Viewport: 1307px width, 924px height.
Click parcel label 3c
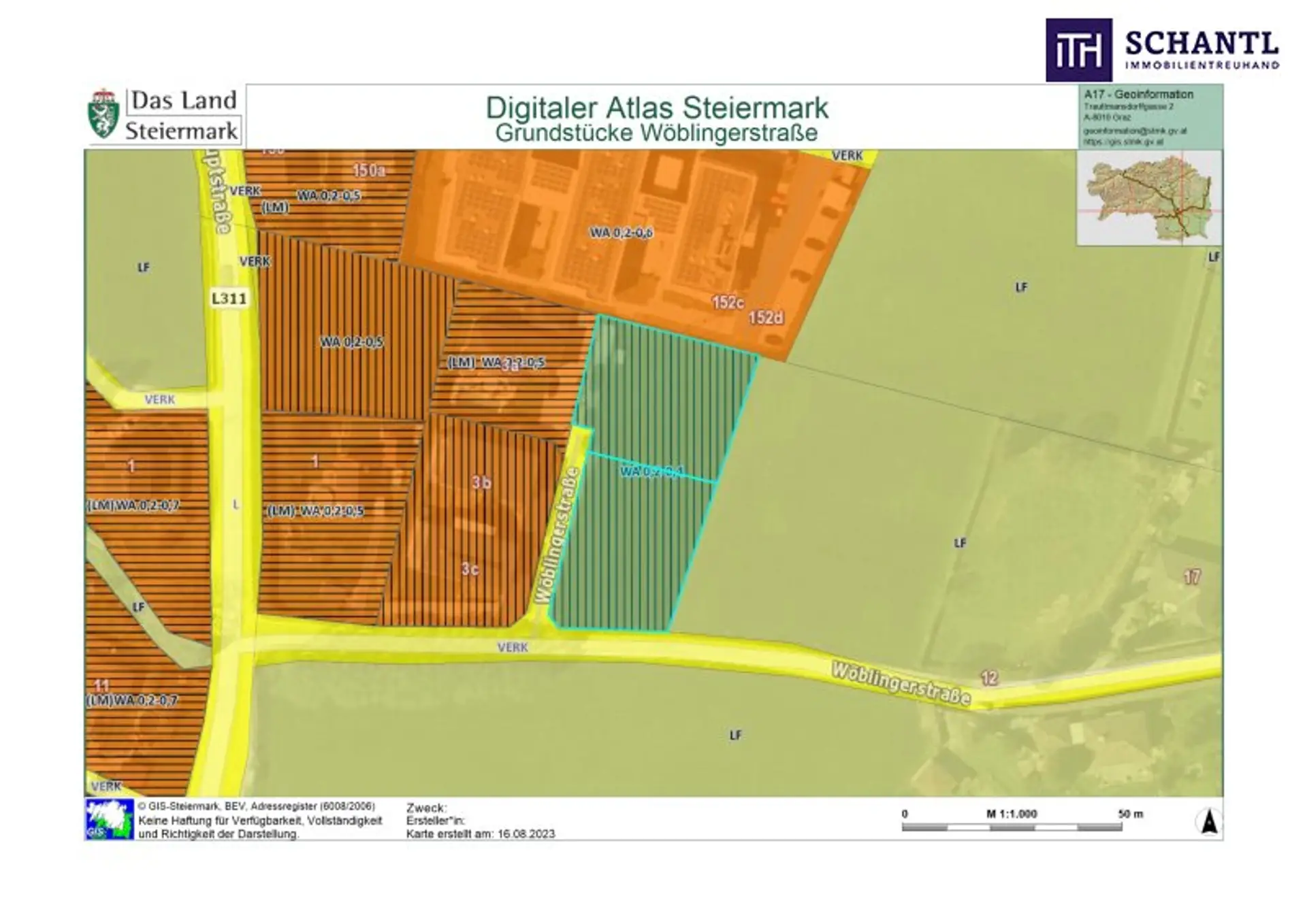470,569
